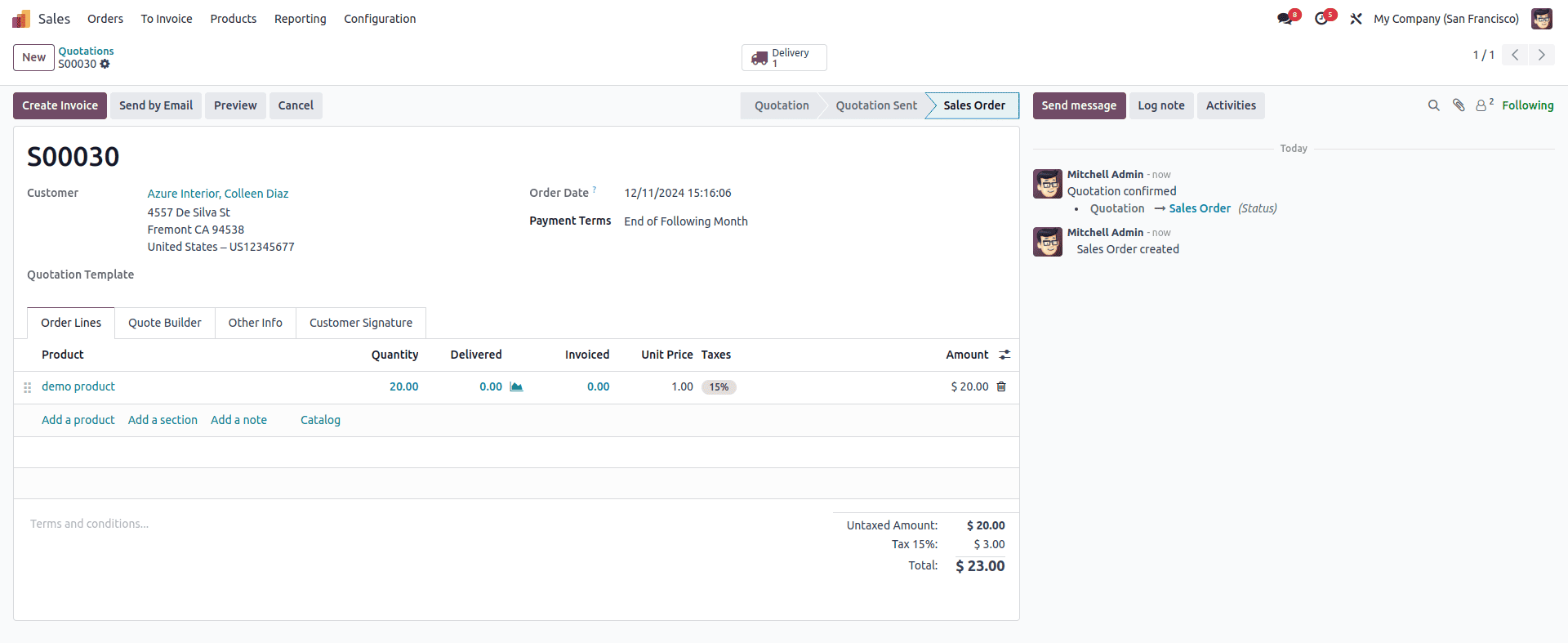Open the activities clock icon

1321,19
